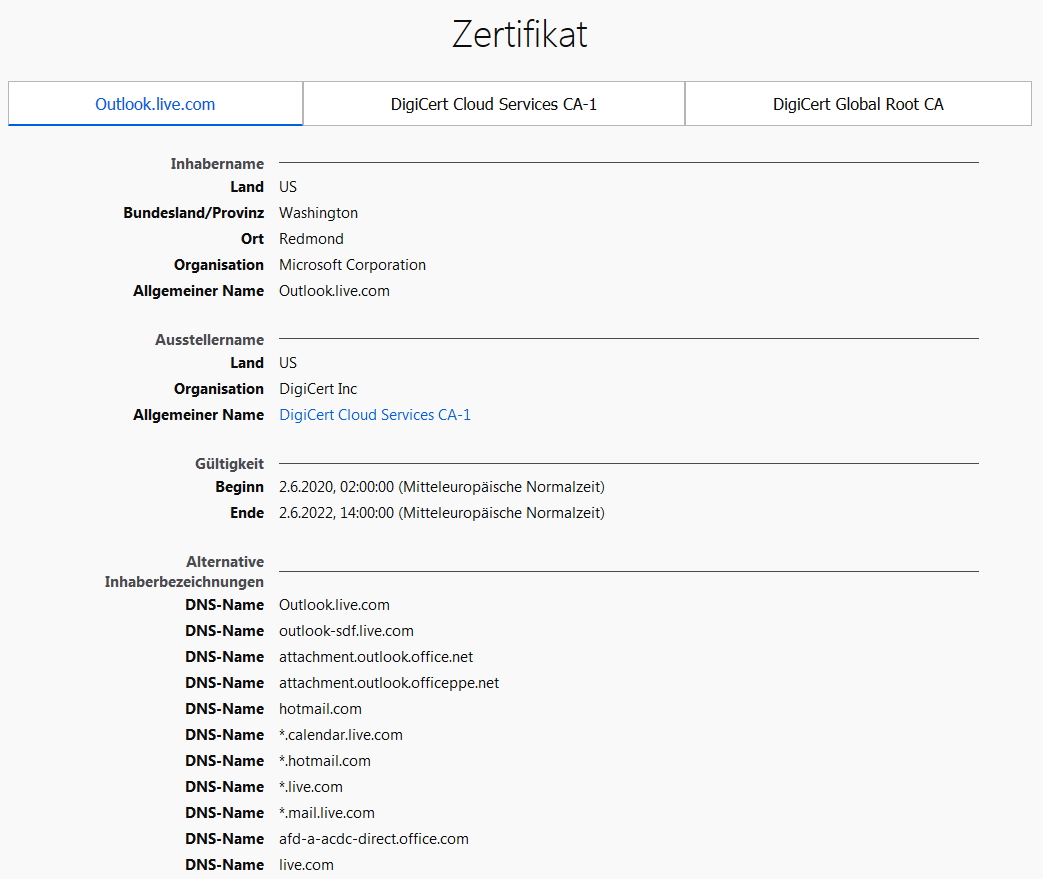Select the Beginn validity label
Viewport: 1043px width, 879px height.
pos(239,487)
